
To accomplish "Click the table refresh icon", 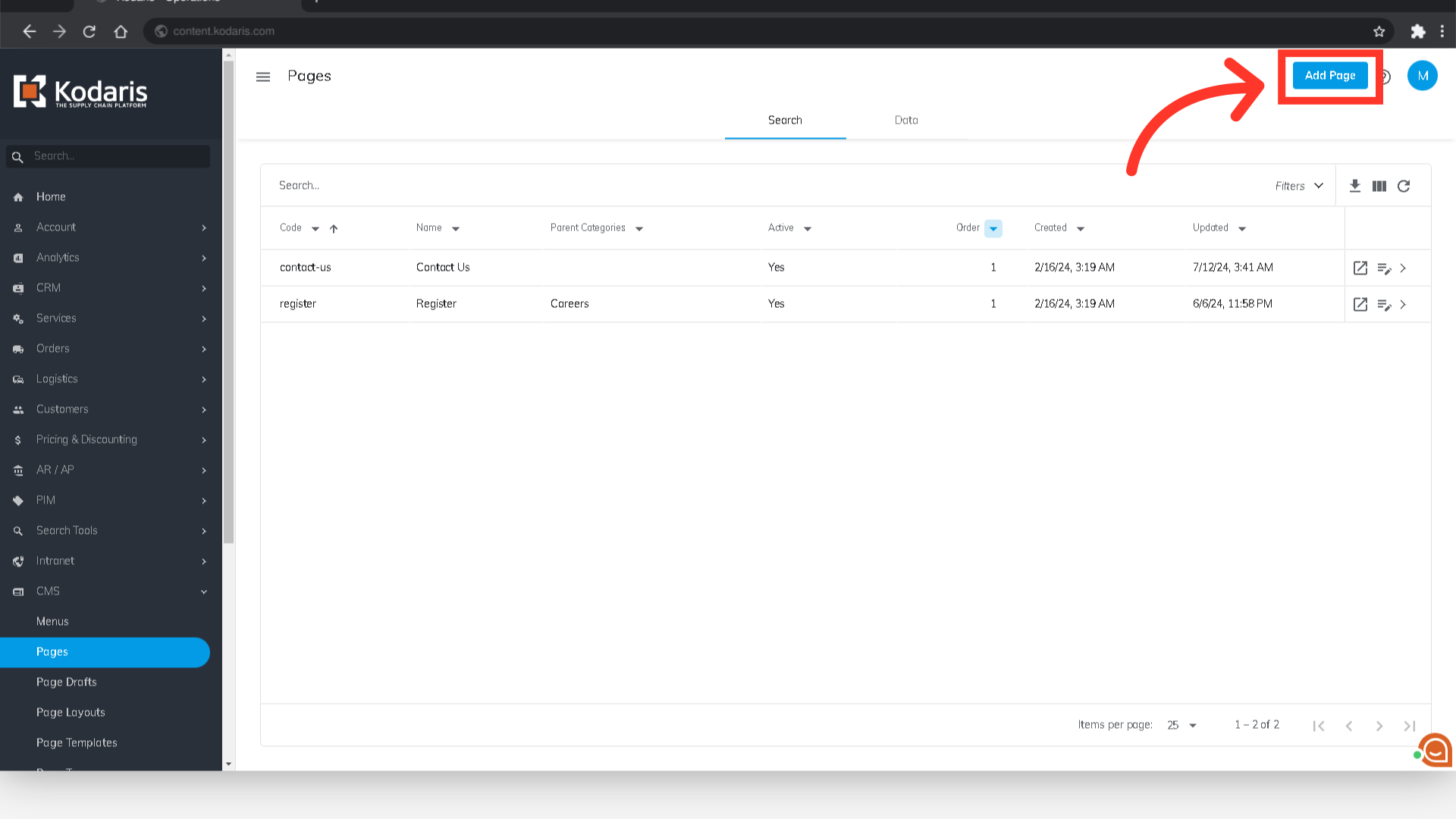I will pyautogui.click(x=1404, y=186).
